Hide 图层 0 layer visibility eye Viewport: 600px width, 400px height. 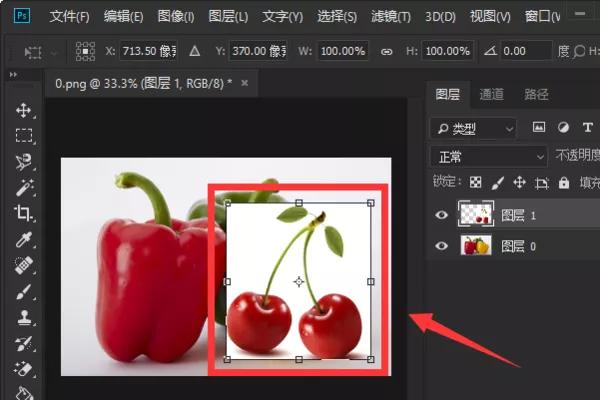441,245
